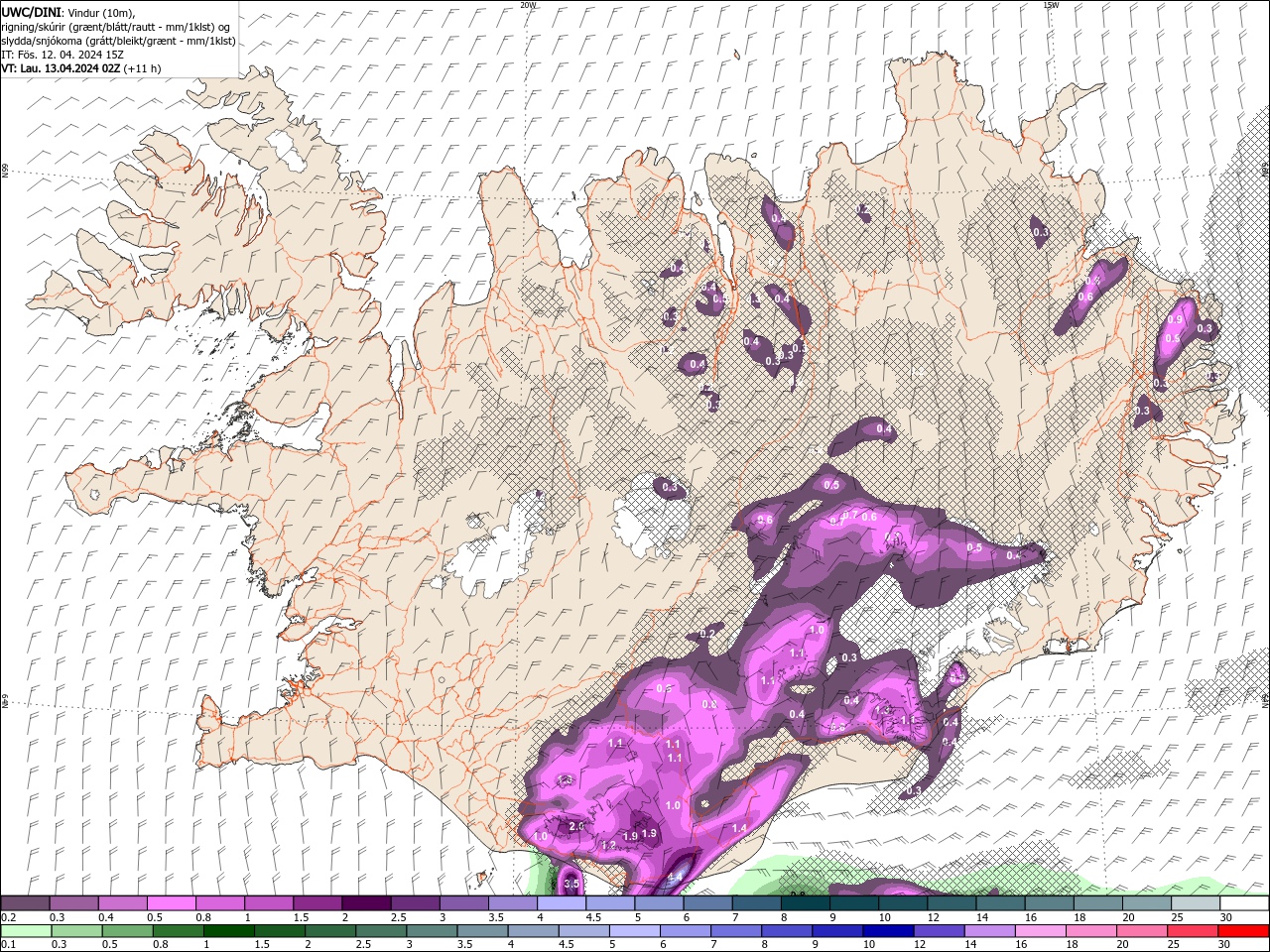The width and height of the screenshot is (1270, 952).
Task: Choose the 5 light blue swatch in rain legend
Action: click(634, 931)
